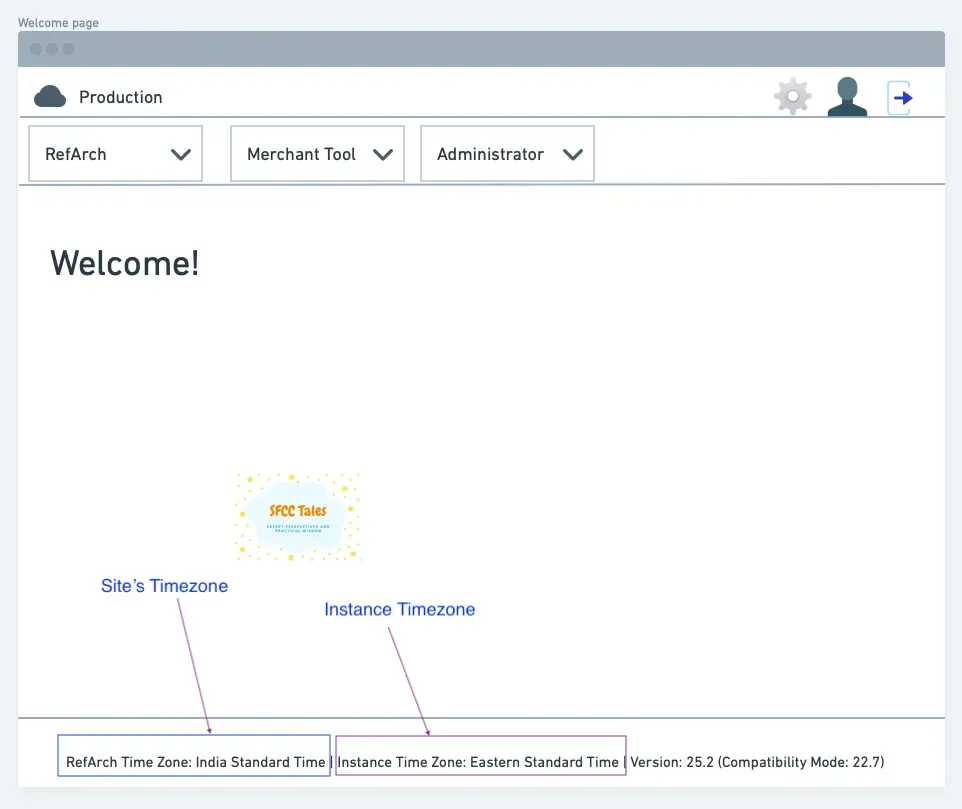Expand the Merchant Tool dropdown

[x=317, y=154]
